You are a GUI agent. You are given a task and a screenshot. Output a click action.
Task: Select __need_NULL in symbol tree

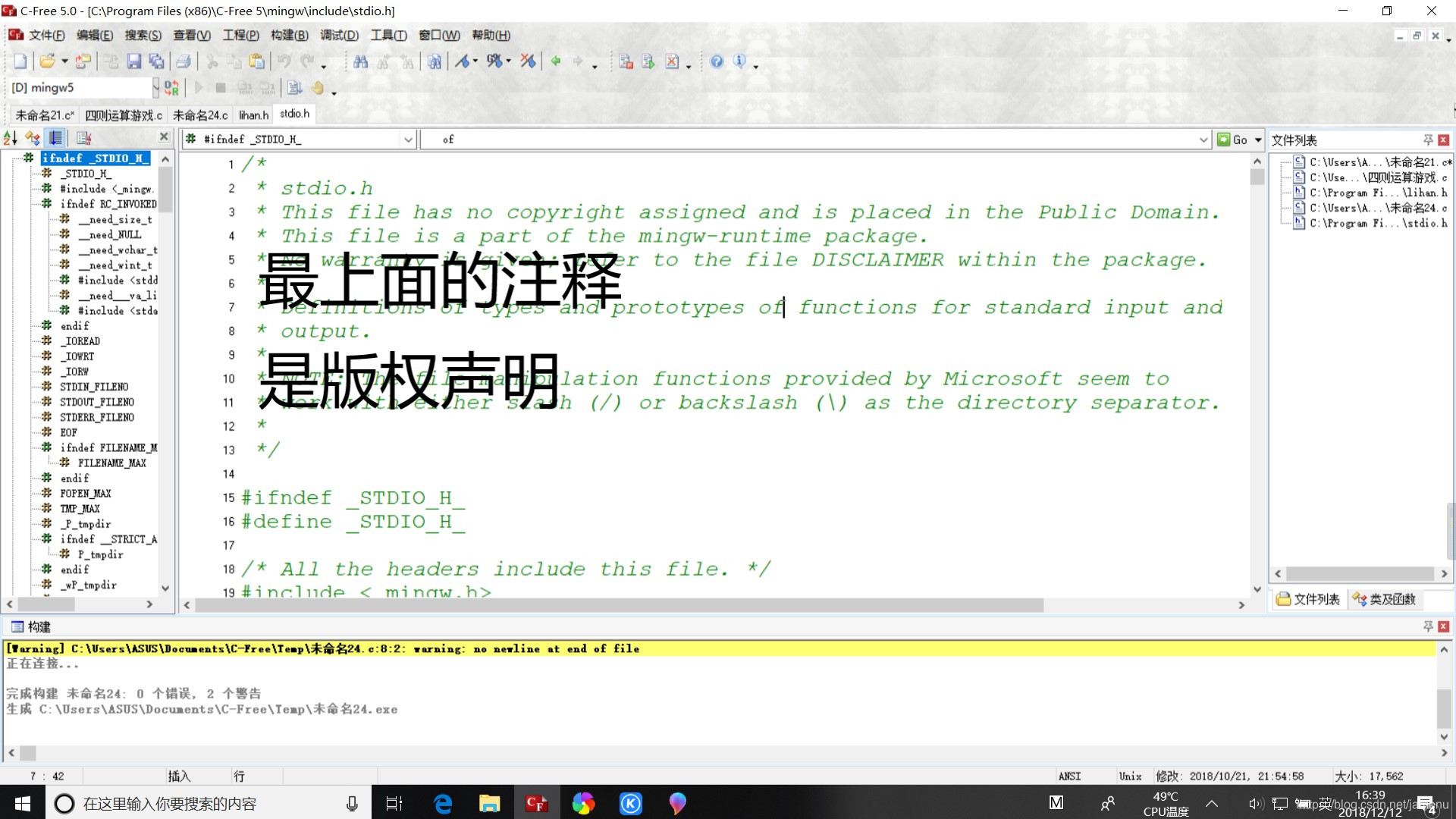tap(109, 234)
